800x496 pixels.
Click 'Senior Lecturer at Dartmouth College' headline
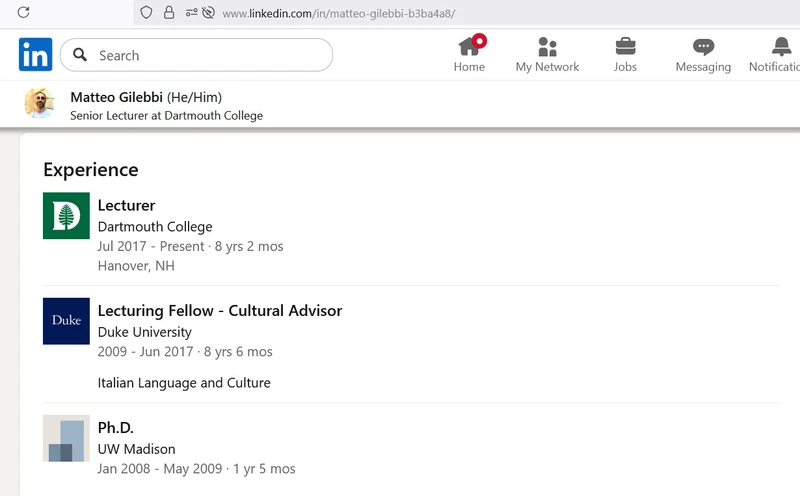point(166,116)
